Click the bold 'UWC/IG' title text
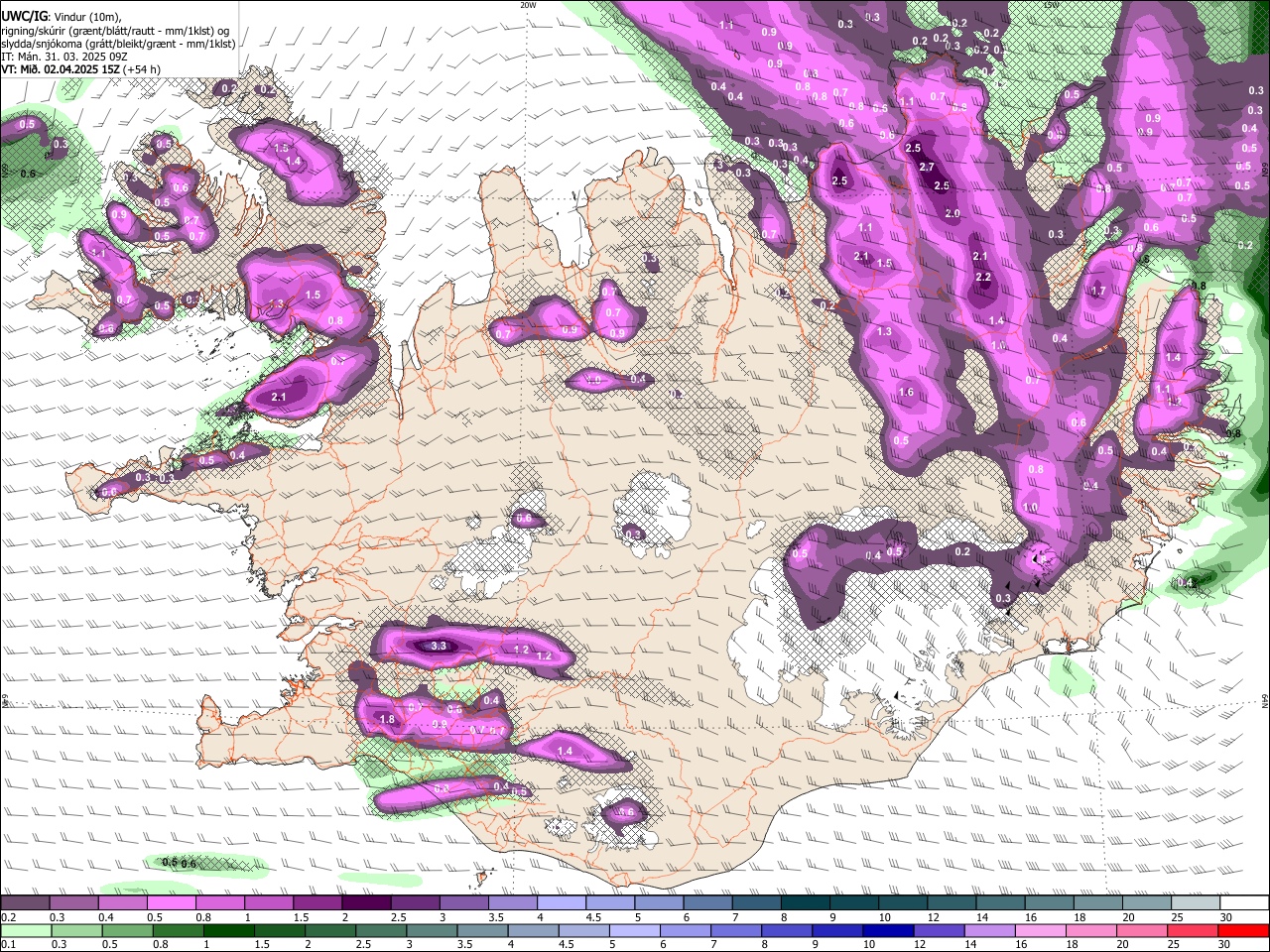 (24, 16)
